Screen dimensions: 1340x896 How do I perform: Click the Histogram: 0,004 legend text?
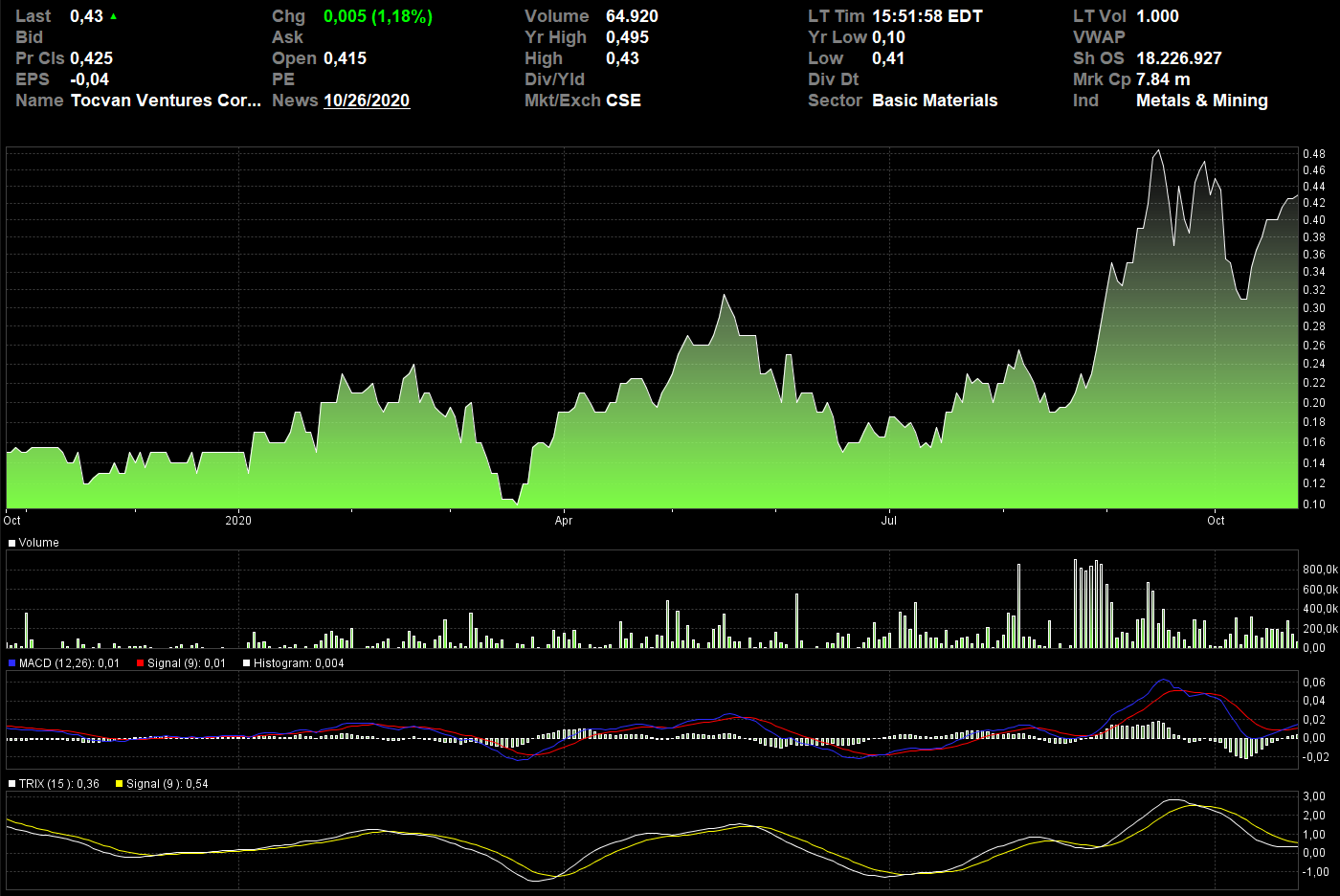pos(299,663)
